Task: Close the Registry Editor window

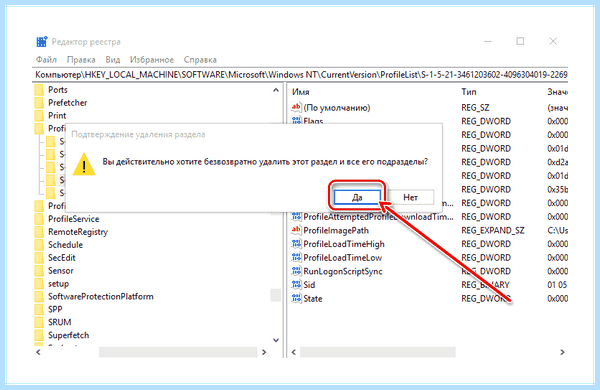Action: coord(553,41)
